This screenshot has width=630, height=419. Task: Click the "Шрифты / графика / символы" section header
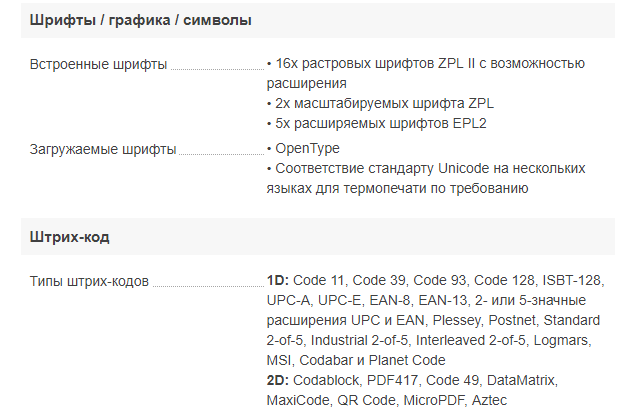[140, 20]
